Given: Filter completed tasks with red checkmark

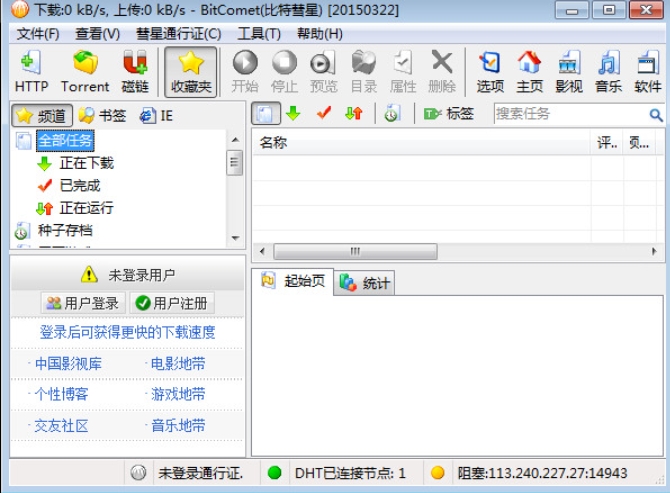Looking at the screenshot, I should click(x=324, y=114).
